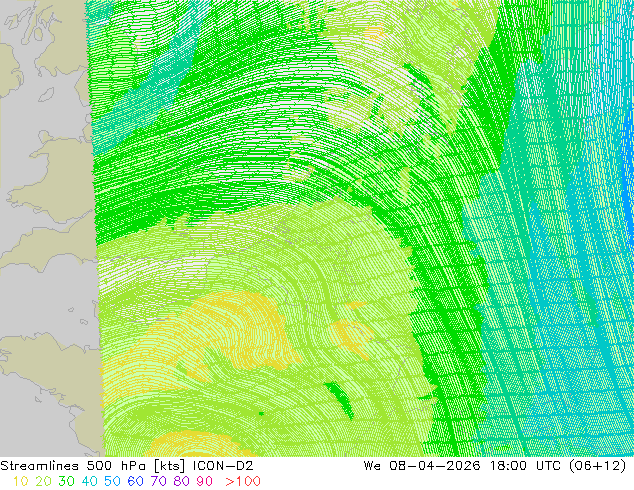Click the date 'We 08-04-2026 18:00 UTC (06+12)'
Screen dimensions: 634x490
pyautogui.click(x=495, y=466)
